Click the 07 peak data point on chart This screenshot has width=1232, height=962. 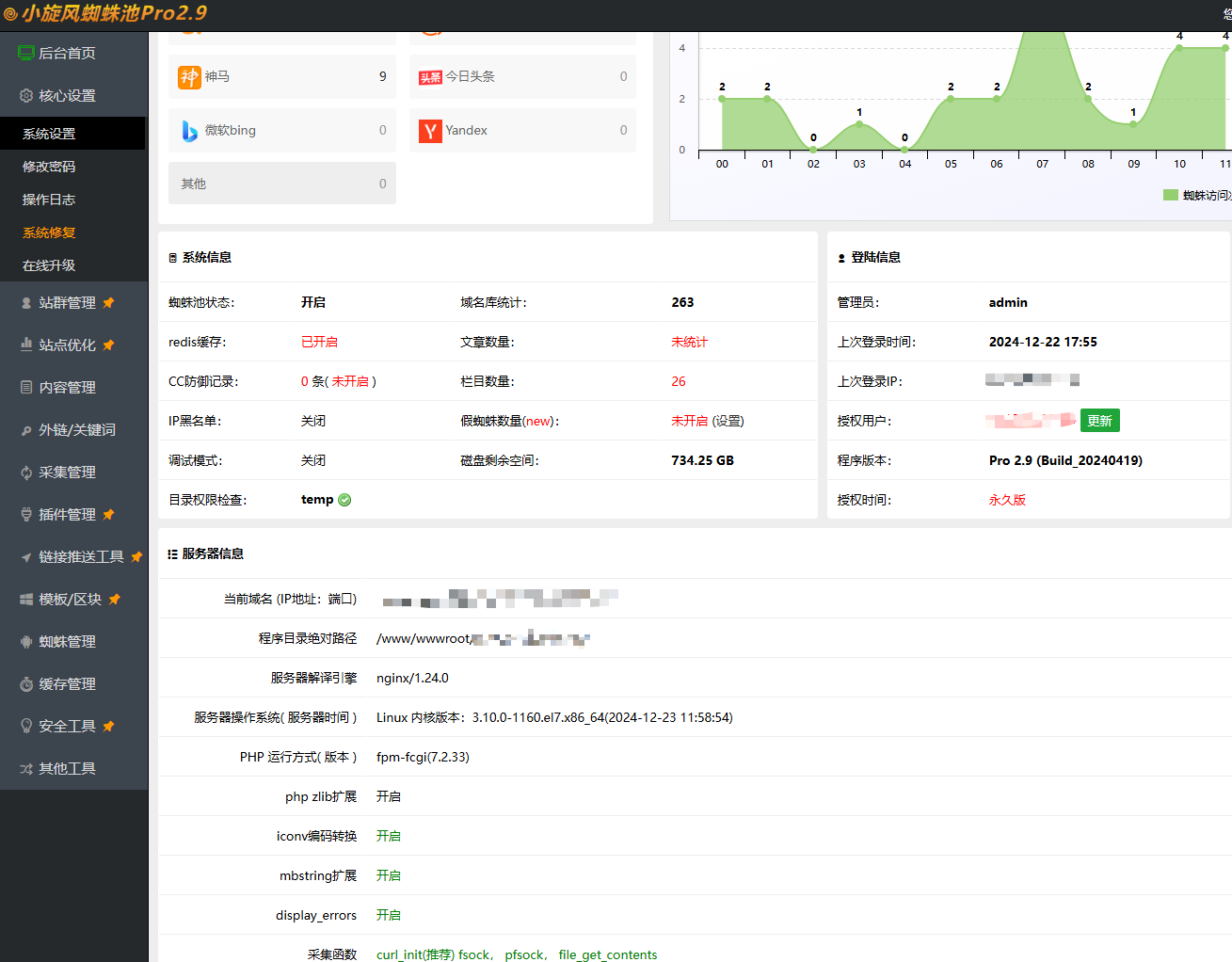coord(1042,34)
